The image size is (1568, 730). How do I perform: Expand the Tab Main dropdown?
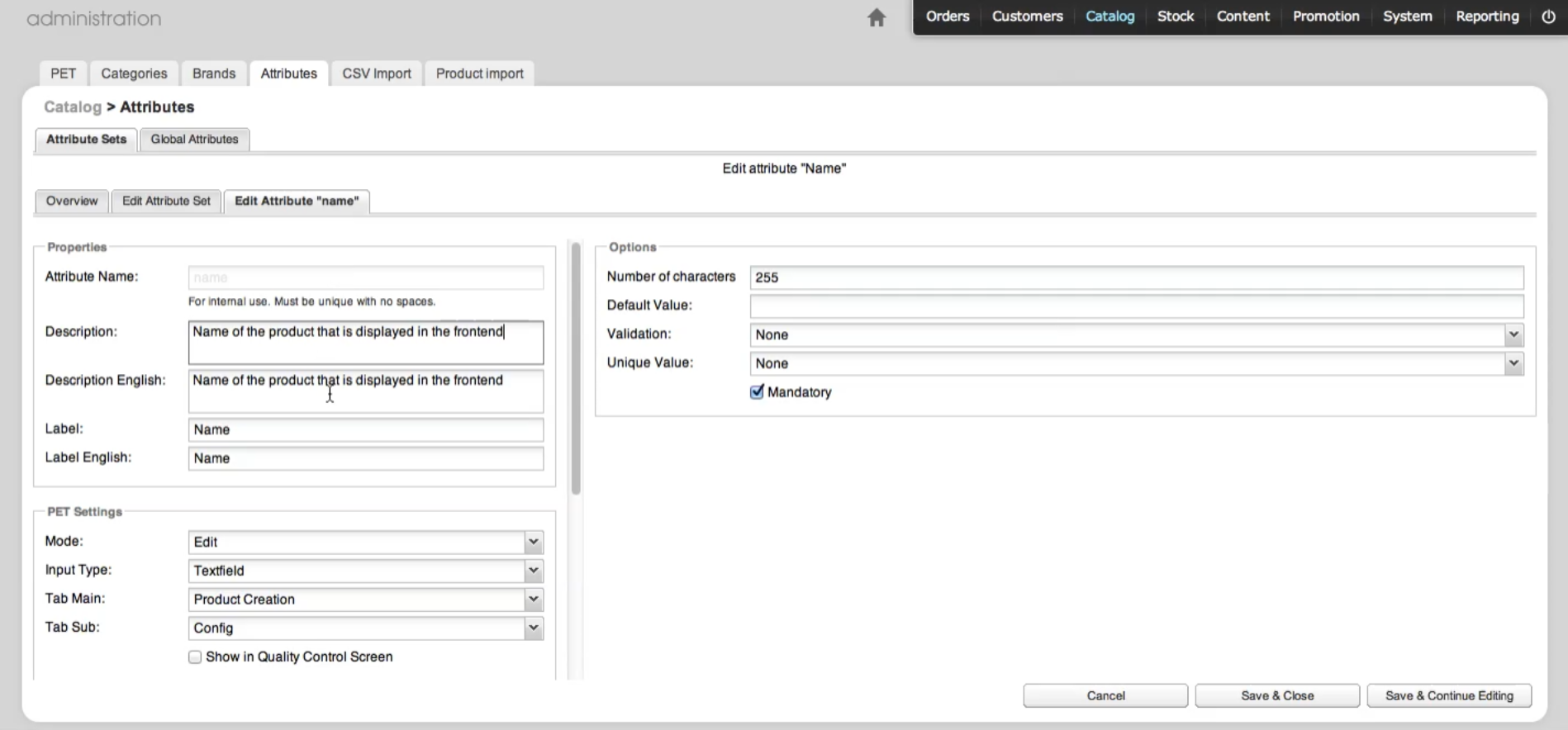(x=366, y=600)
